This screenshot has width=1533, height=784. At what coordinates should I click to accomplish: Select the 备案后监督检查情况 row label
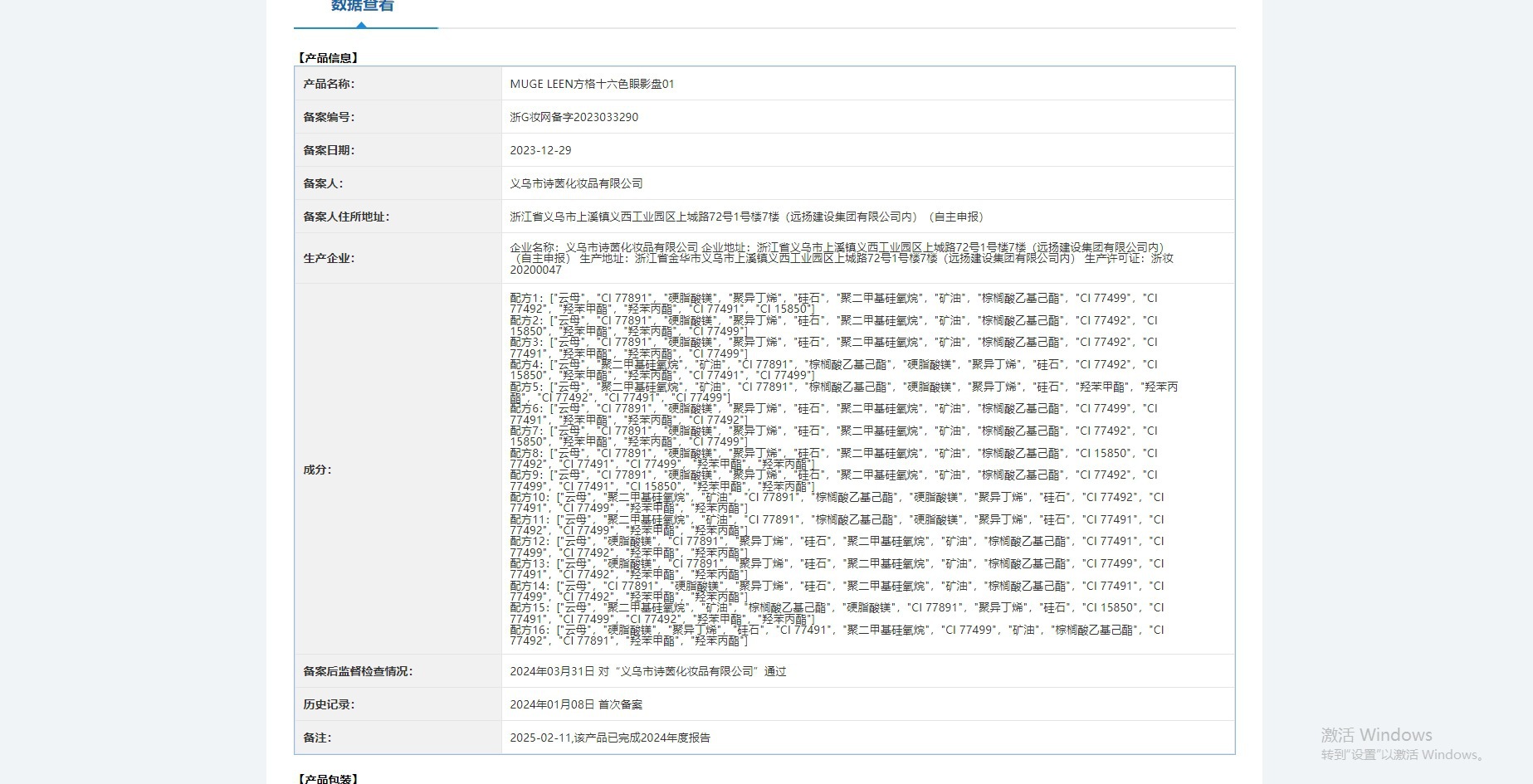coord(358,671)
